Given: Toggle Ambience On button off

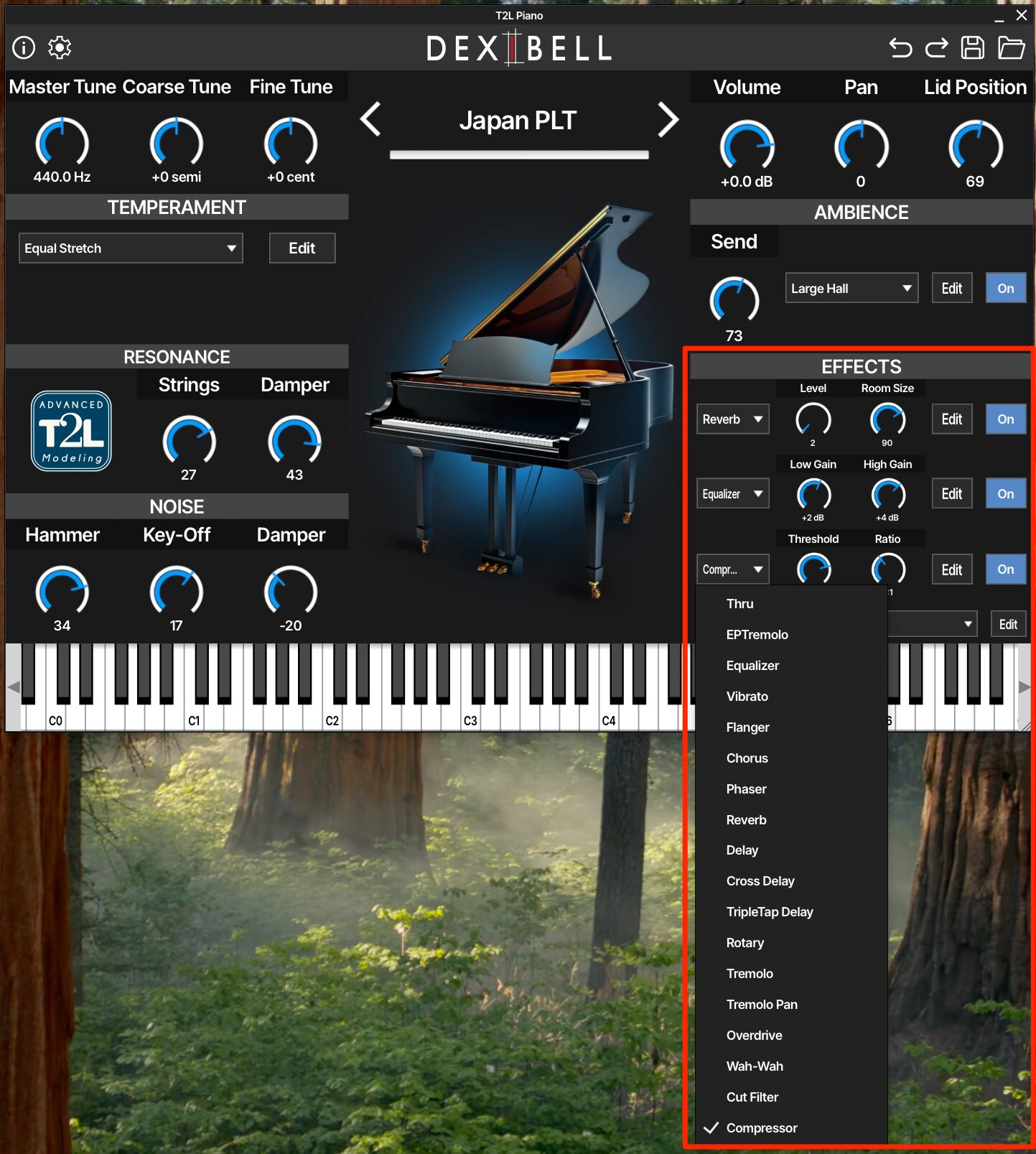Looking at the screenshot, I should point(1005,288).
